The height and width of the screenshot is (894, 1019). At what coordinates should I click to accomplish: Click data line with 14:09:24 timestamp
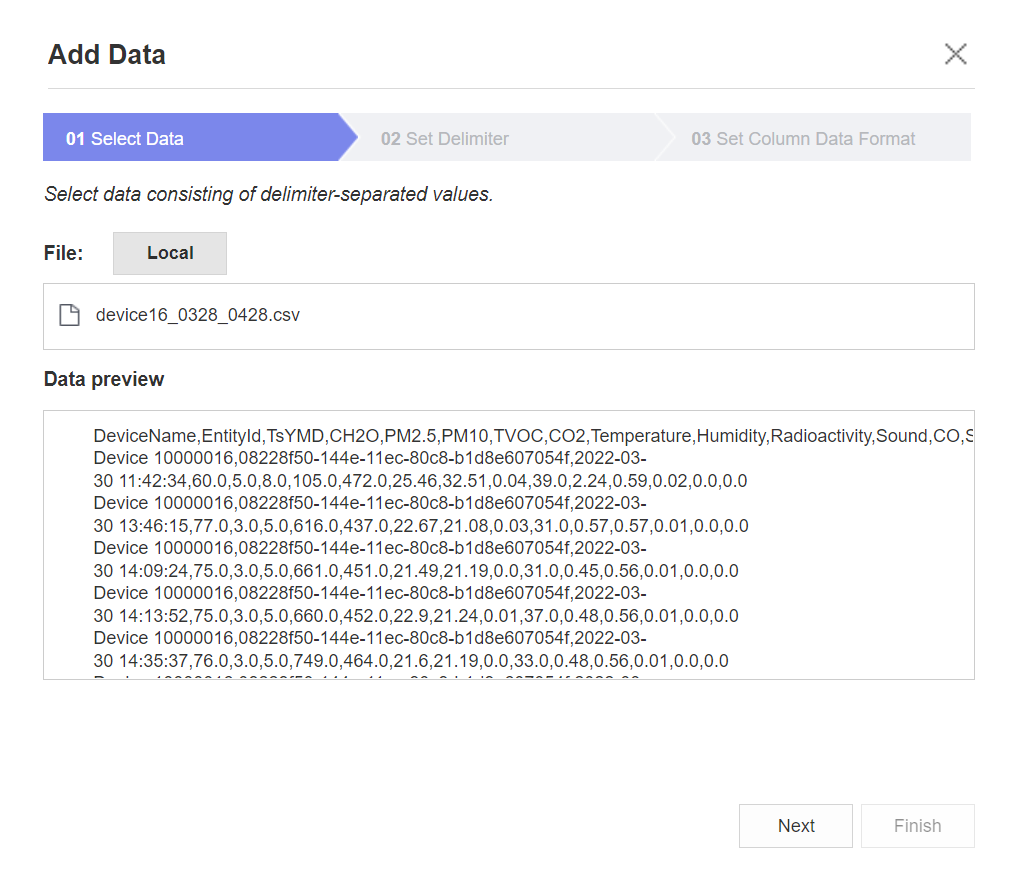pyautogui.click(x=416, y=570)
